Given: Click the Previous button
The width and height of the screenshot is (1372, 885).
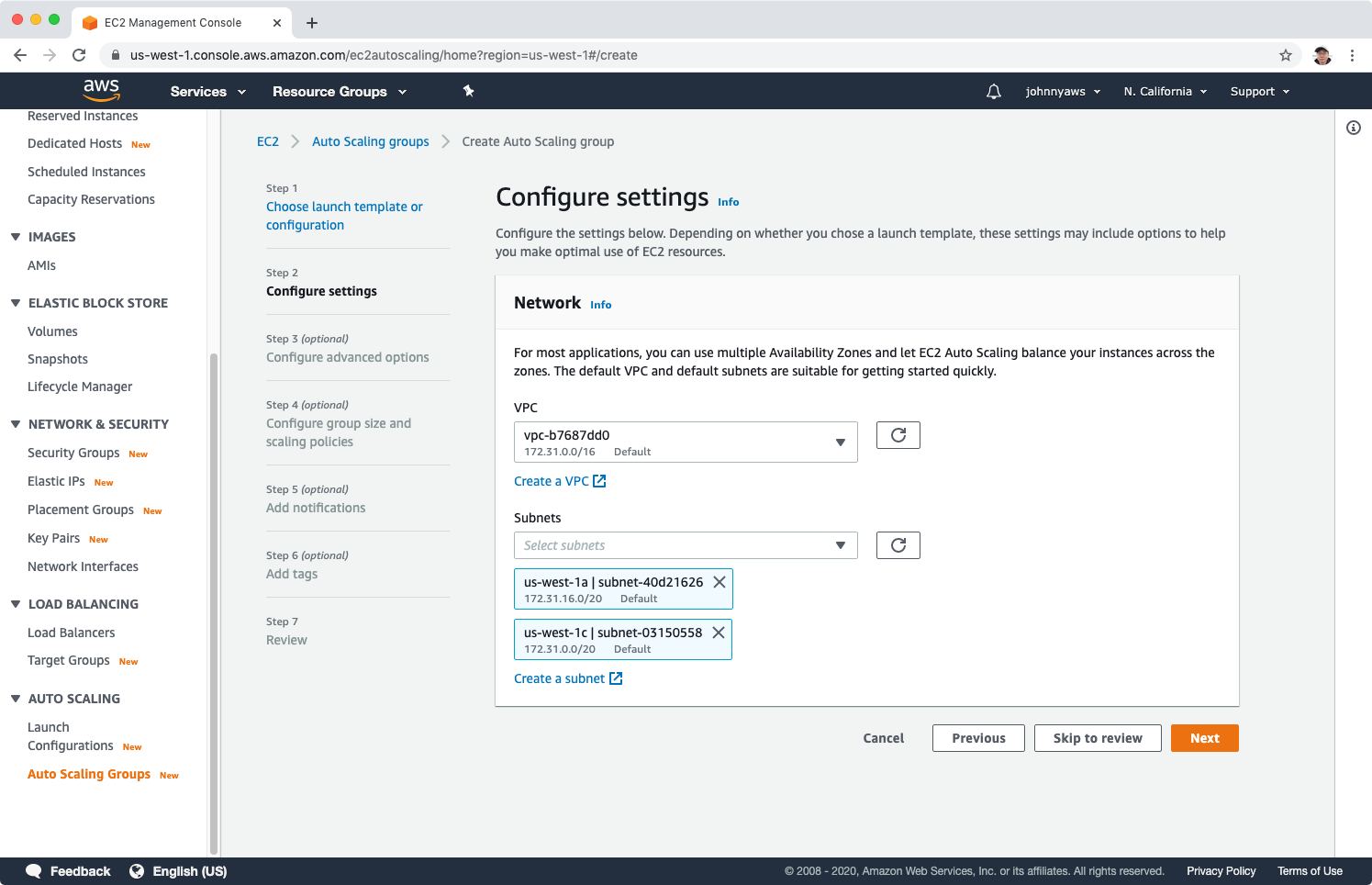Looking at the screenshot, I should pyautogui.click(x=978, y=738).
